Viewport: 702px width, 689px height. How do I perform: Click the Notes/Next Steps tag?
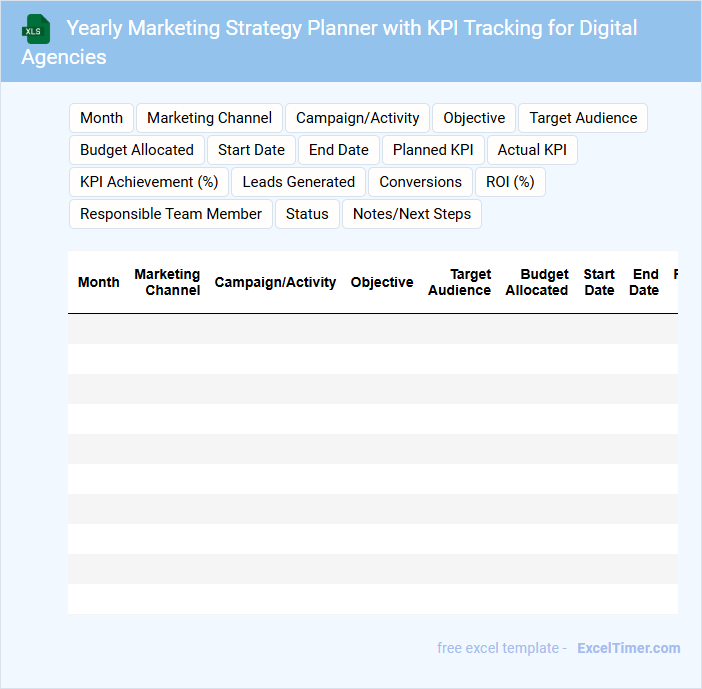click(x=412, y=214)
